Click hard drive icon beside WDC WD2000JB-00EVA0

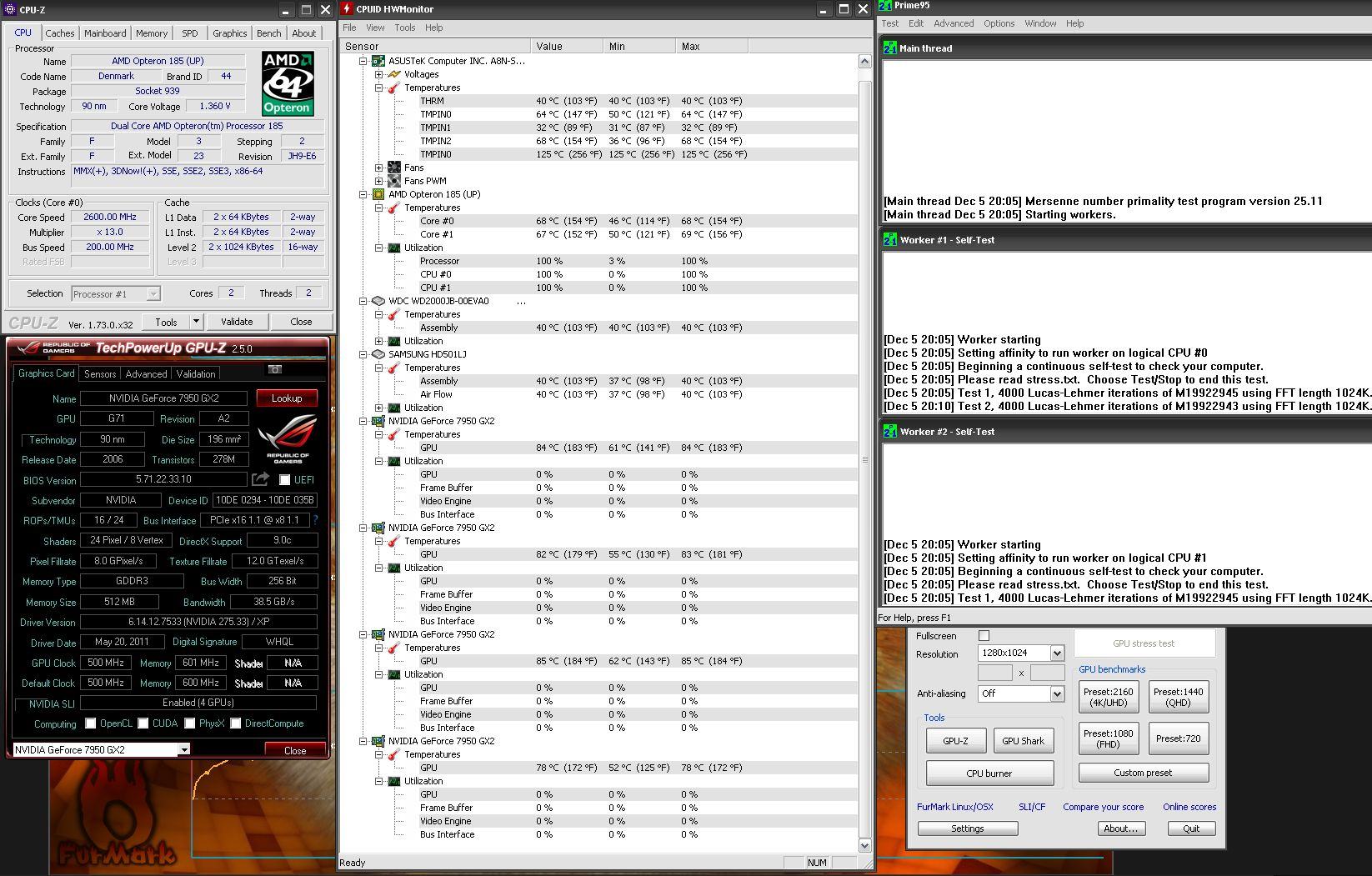[x=378, y=301]
